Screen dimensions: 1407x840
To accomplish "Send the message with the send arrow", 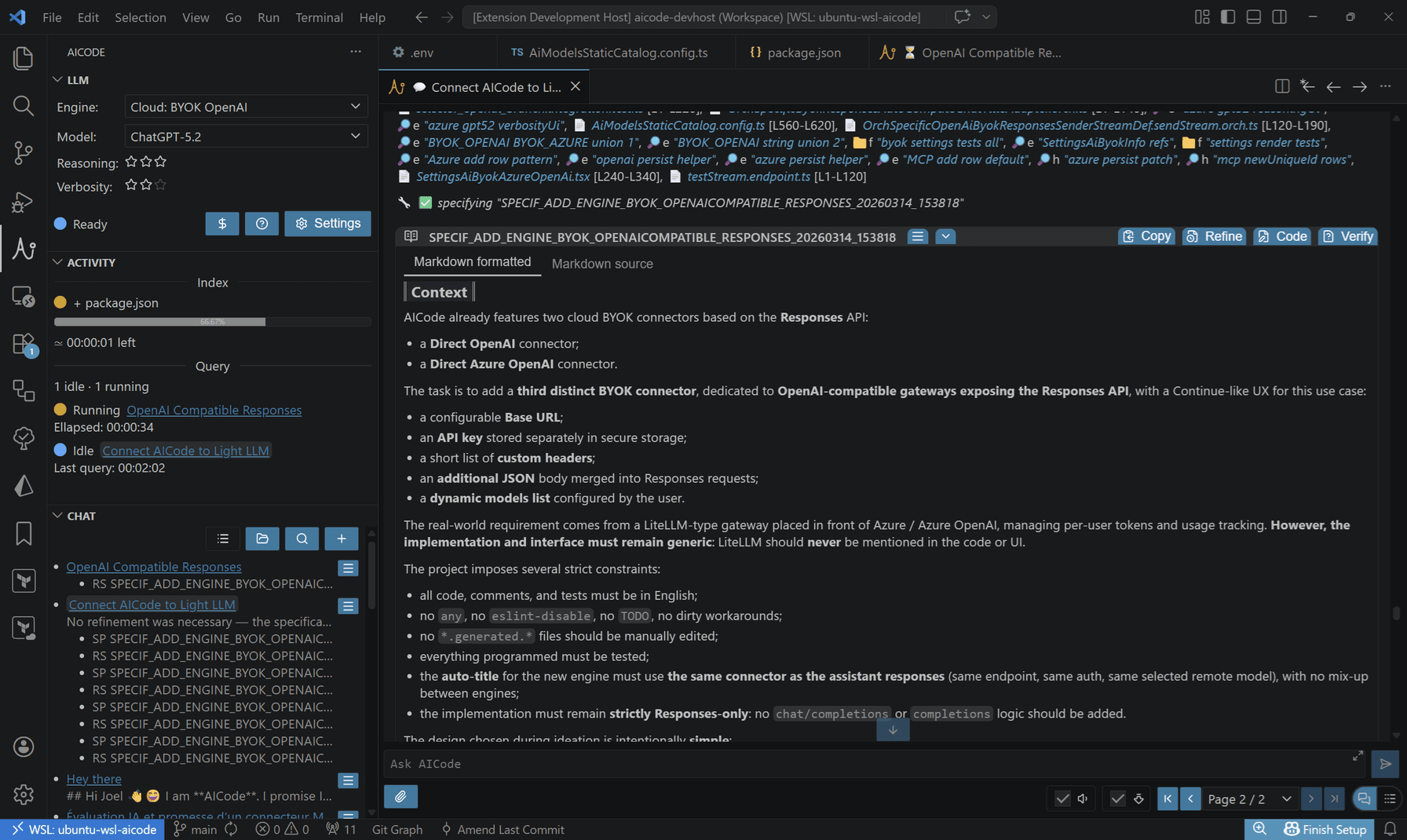I will [x=1386, y=763].
